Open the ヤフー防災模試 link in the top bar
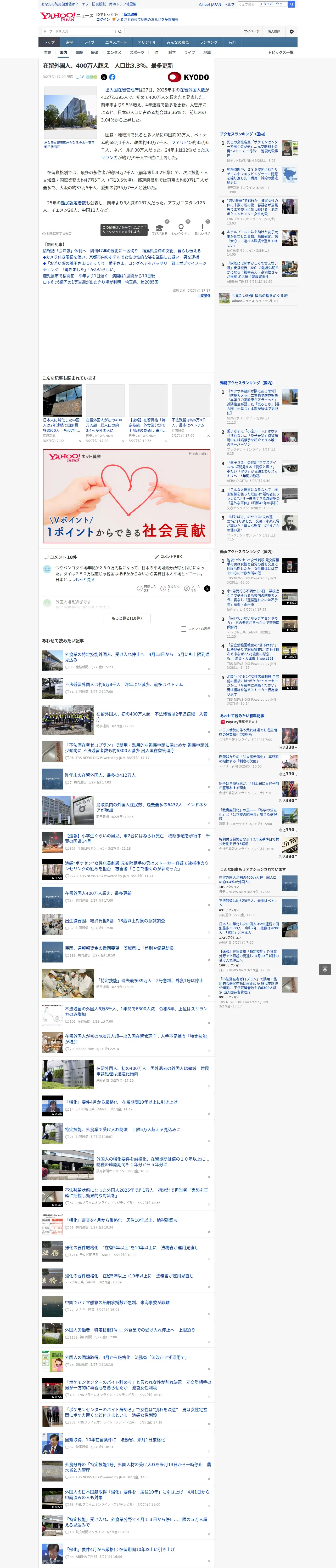The image size is (336, 1568). point(94,4)
